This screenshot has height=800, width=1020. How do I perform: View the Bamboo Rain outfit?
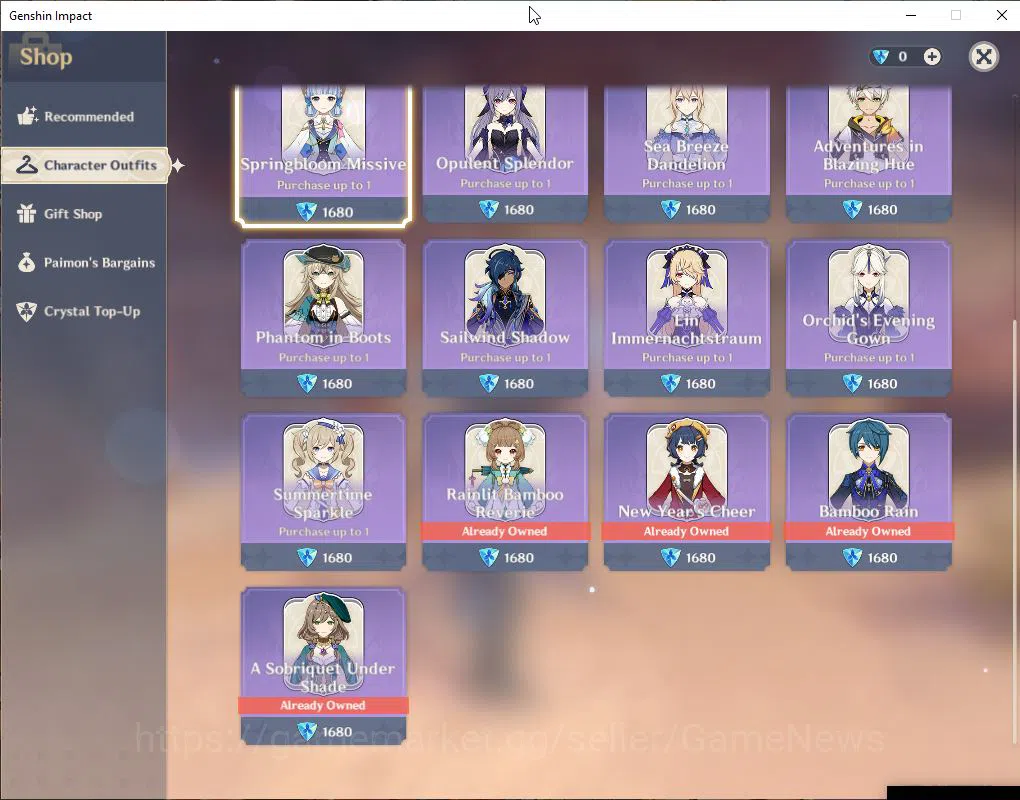(x=868, y=492)
